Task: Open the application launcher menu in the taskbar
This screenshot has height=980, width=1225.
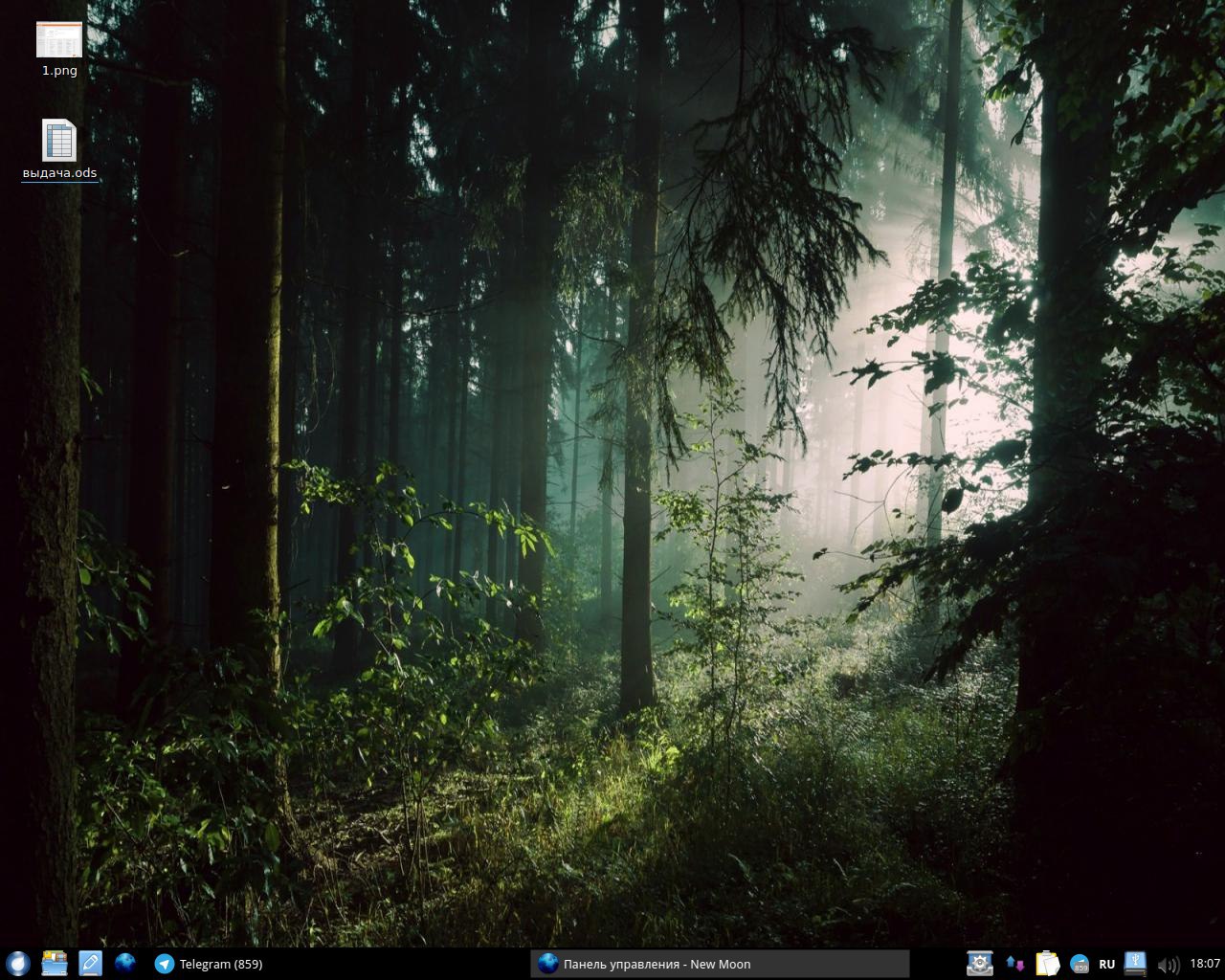Action: coord(17,964)
